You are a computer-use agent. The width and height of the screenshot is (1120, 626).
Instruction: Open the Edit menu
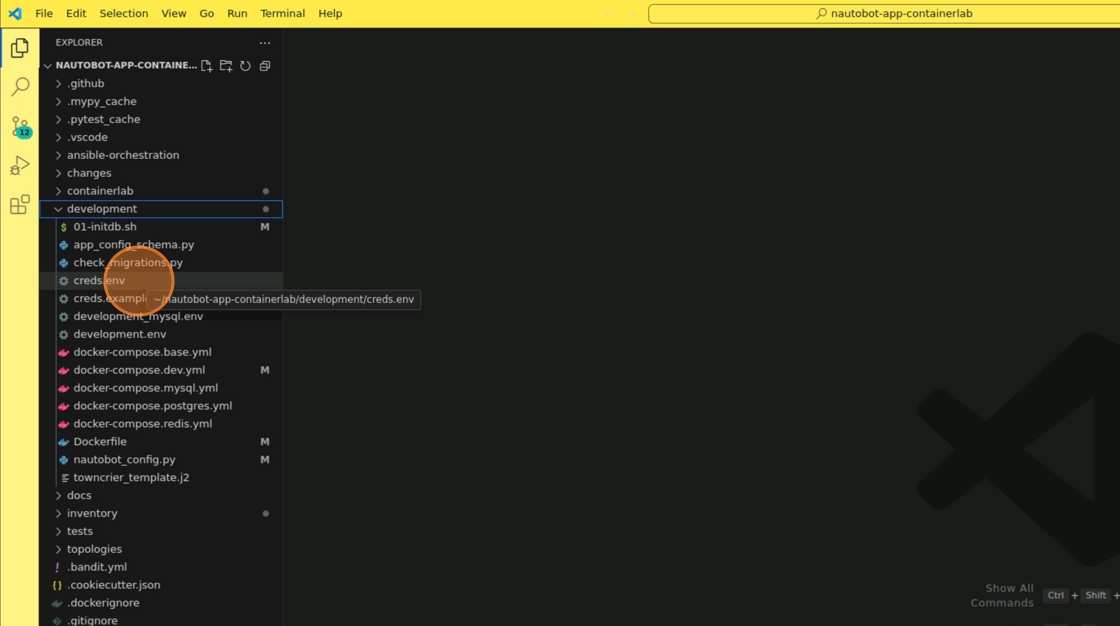point(76,14)
